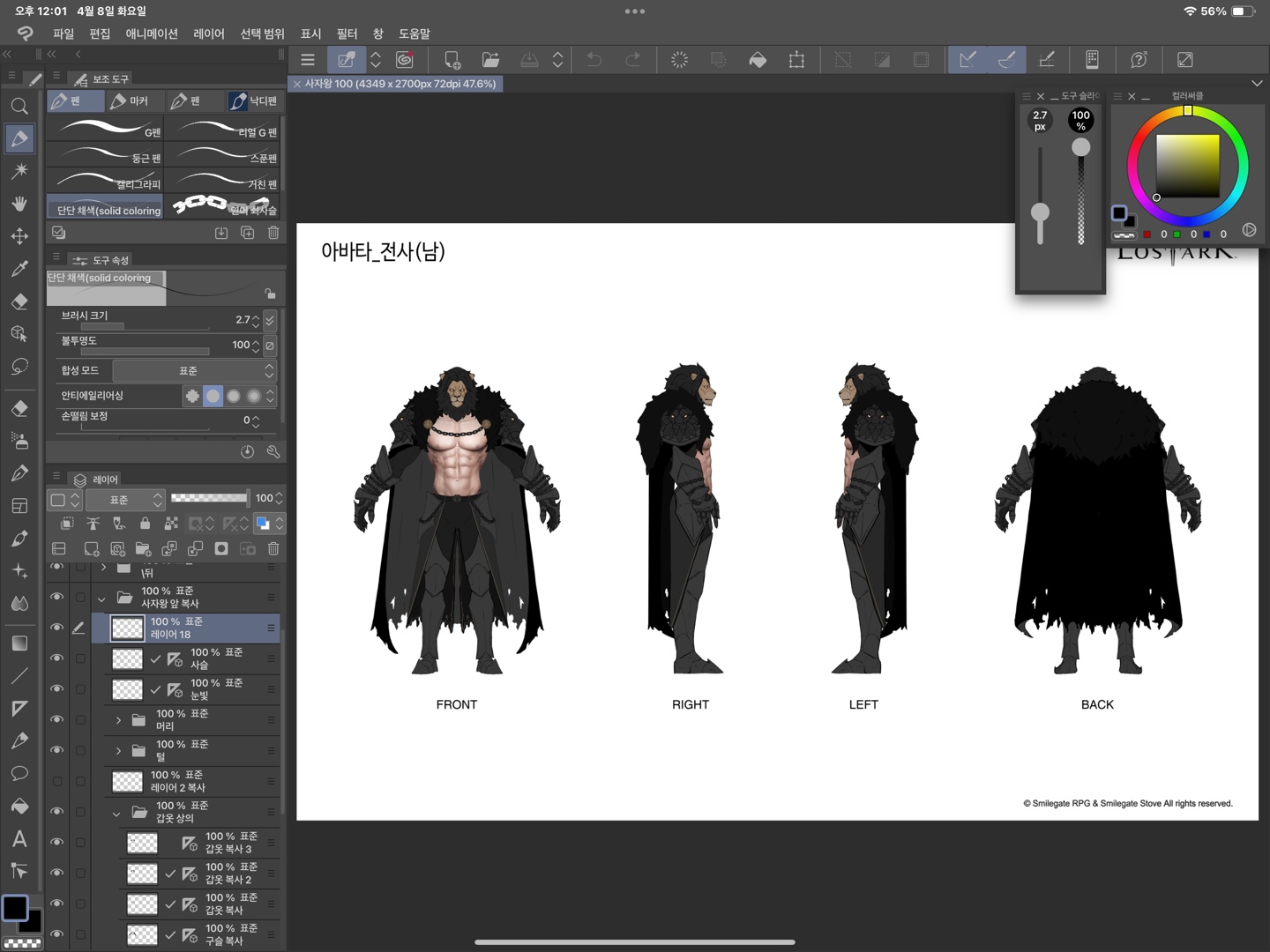Hide the 사슬 layer
Viewport: 1270px width, 952px height.
(x=56, y=658)
